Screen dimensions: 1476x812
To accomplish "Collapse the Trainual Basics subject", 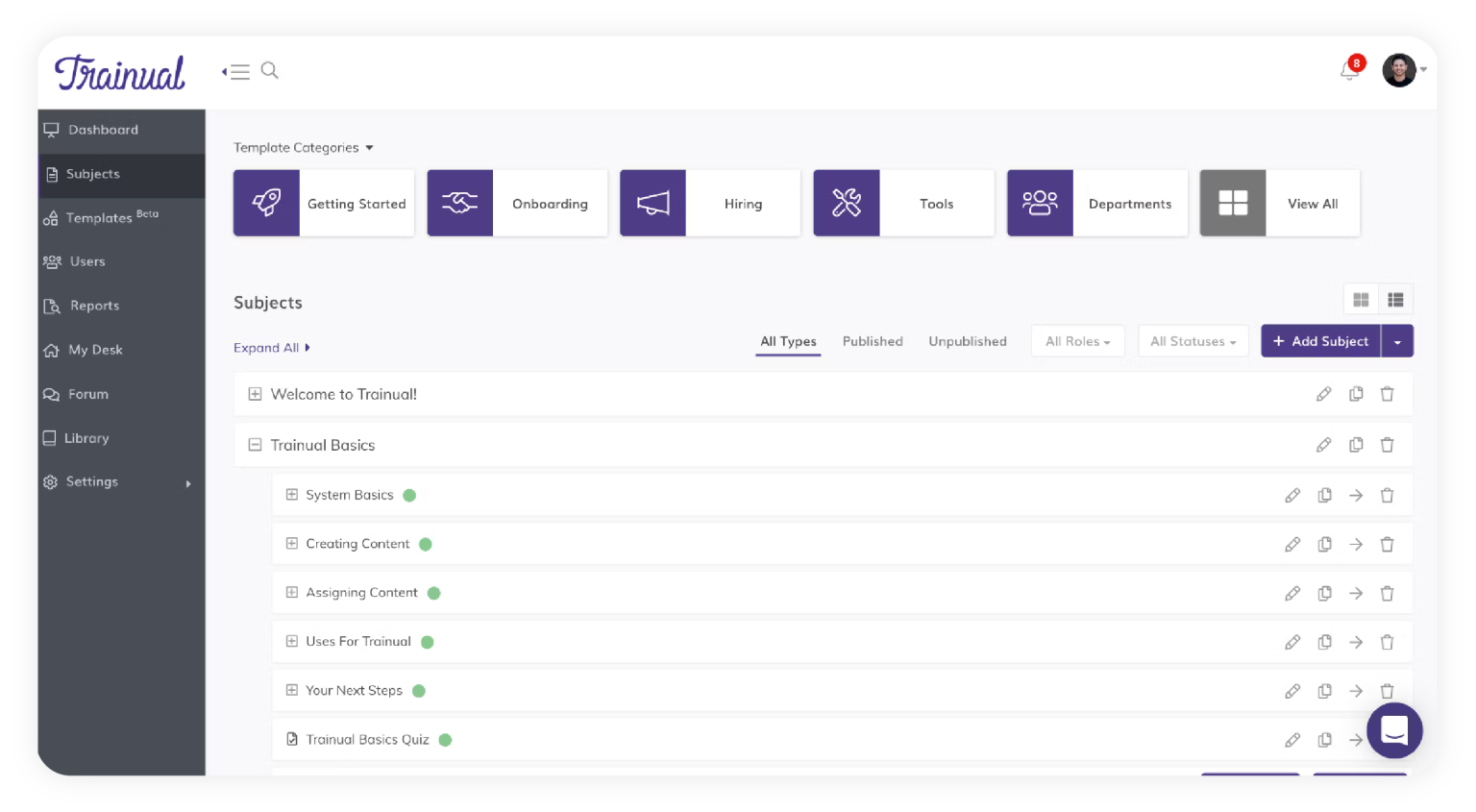I will point(256,444).
